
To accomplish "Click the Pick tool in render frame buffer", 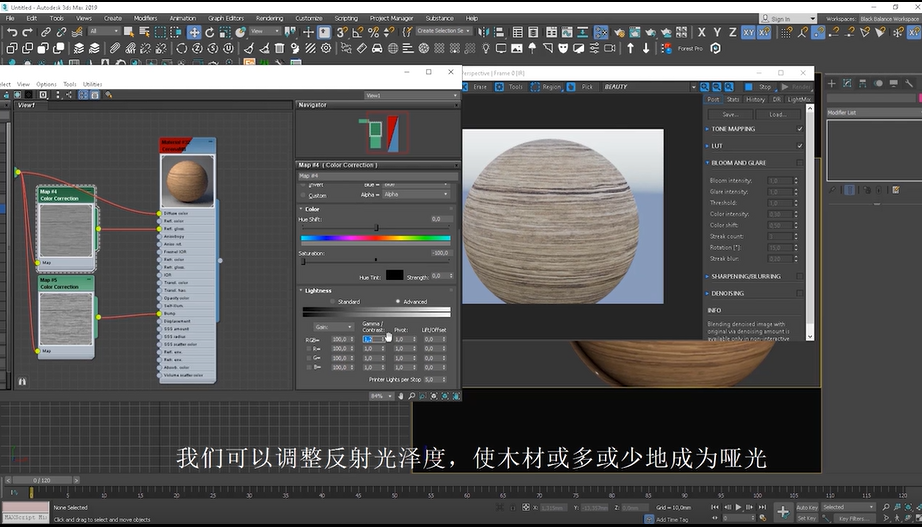I will click(581, 86).
